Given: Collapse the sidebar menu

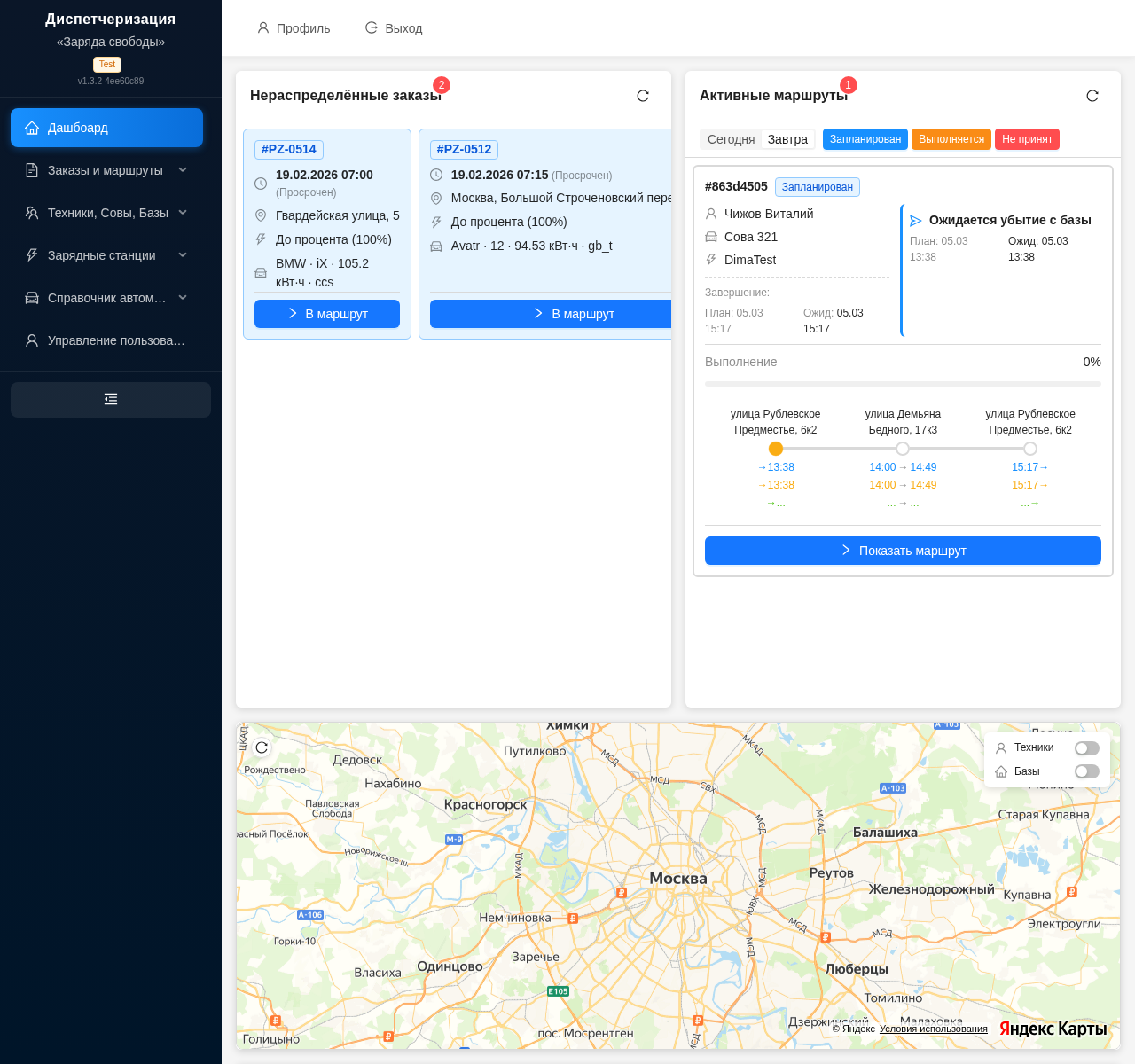Looking at the screenshot, I should tap(111, 400).
